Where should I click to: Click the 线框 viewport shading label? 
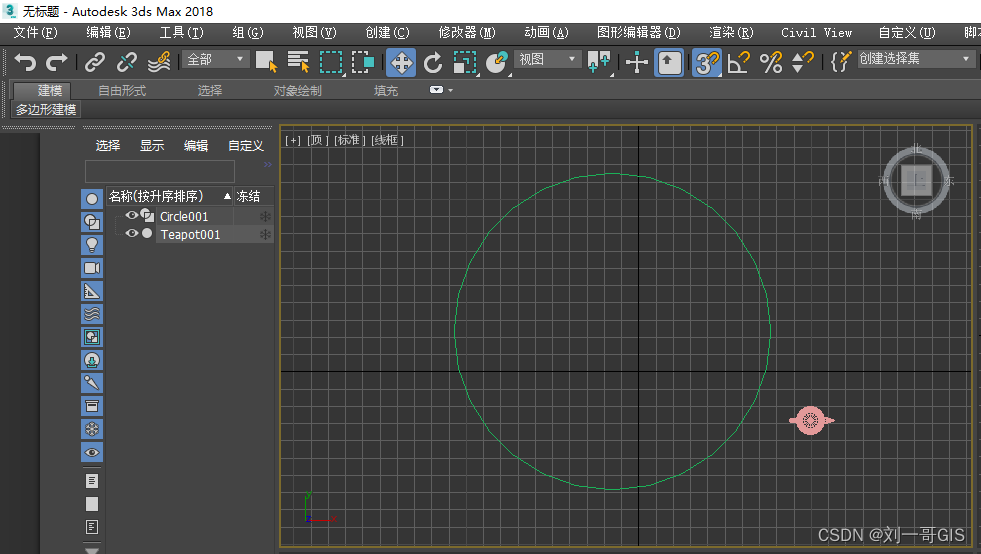point(388,140)
